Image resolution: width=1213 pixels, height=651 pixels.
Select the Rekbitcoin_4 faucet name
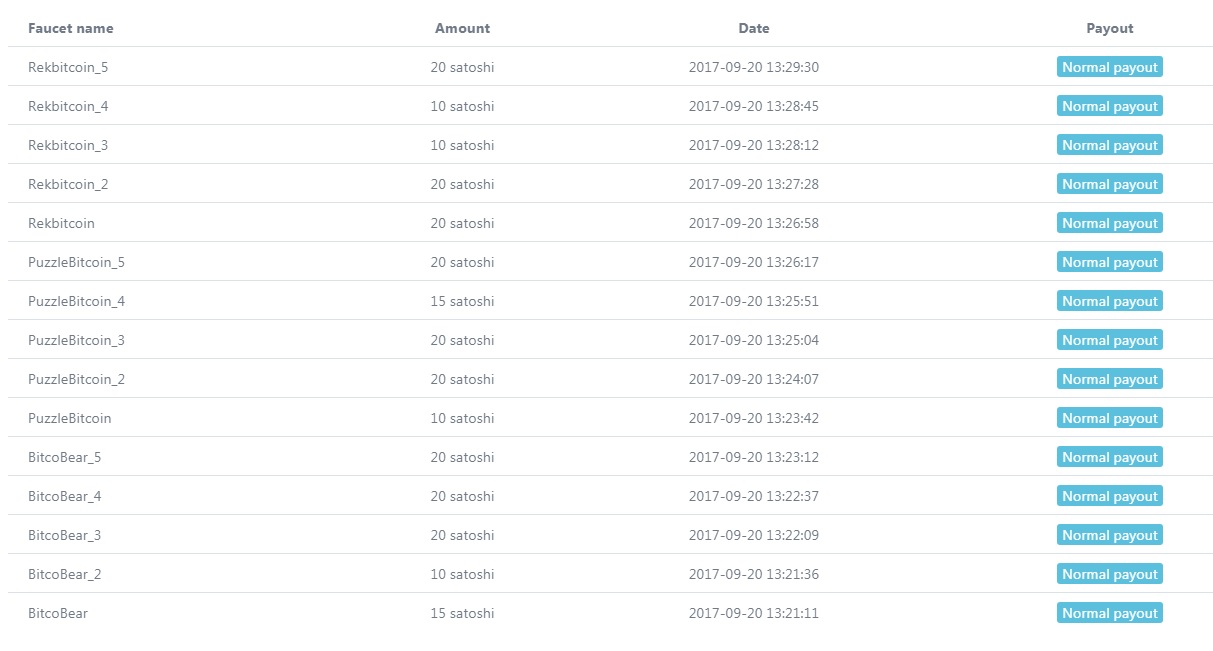pyautogui.click(x=68, y=106)
